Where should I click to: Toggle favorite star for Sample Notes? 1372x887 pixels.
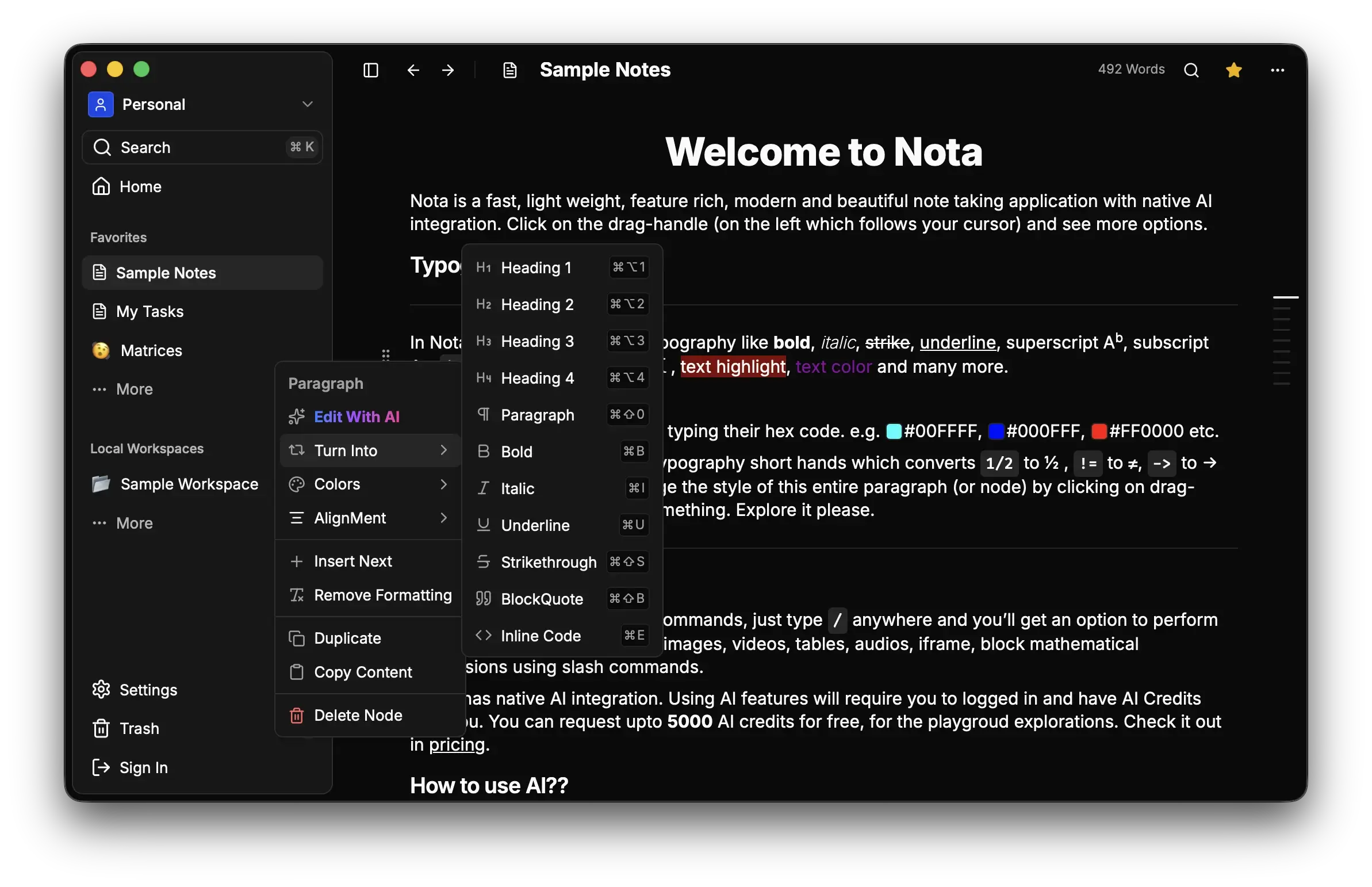pos(1234,69)
